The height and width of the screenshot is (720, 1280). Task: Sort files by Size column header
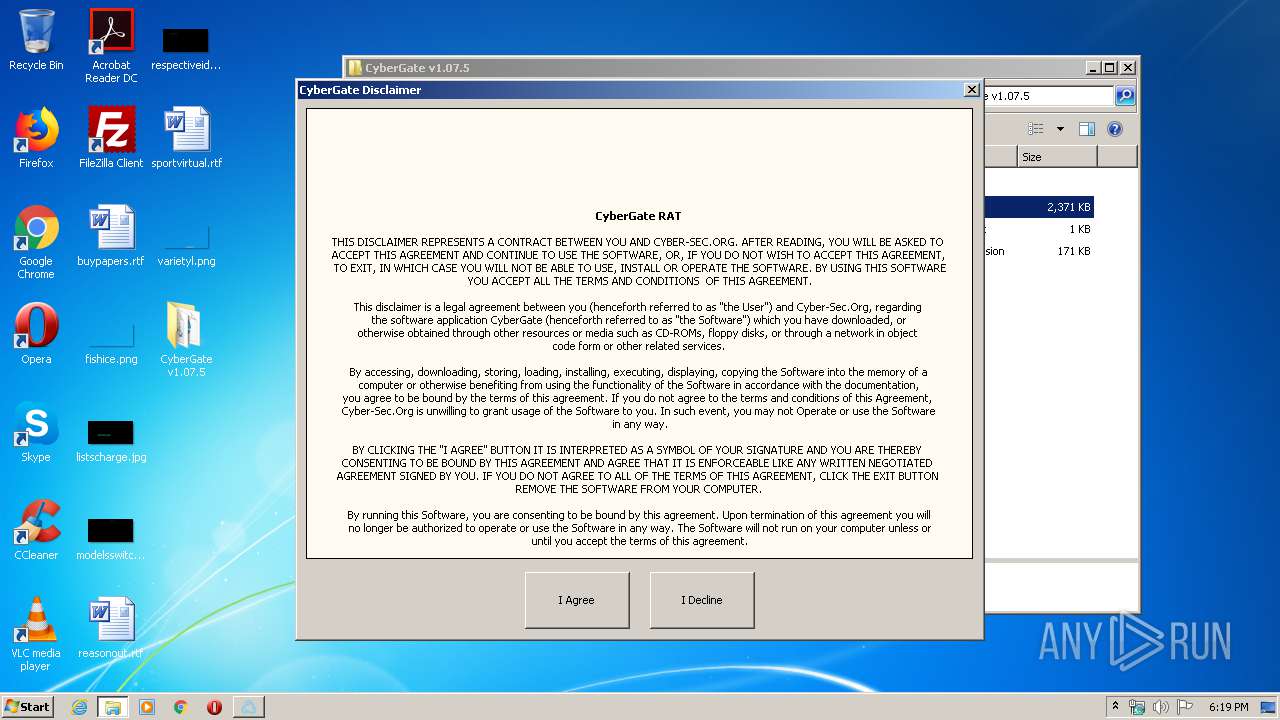coord(1057,157)
